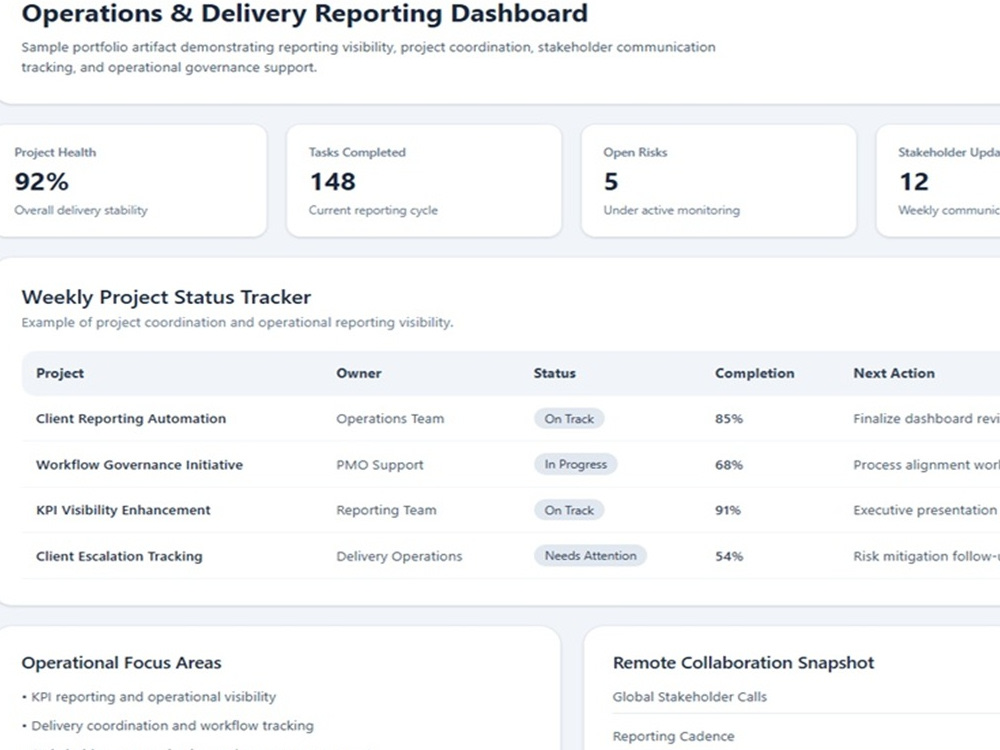The height and width of the screenshot is (750, 1000).
Task: Click On Track badge for Client Reporting Automation
Action: [569, 419]
